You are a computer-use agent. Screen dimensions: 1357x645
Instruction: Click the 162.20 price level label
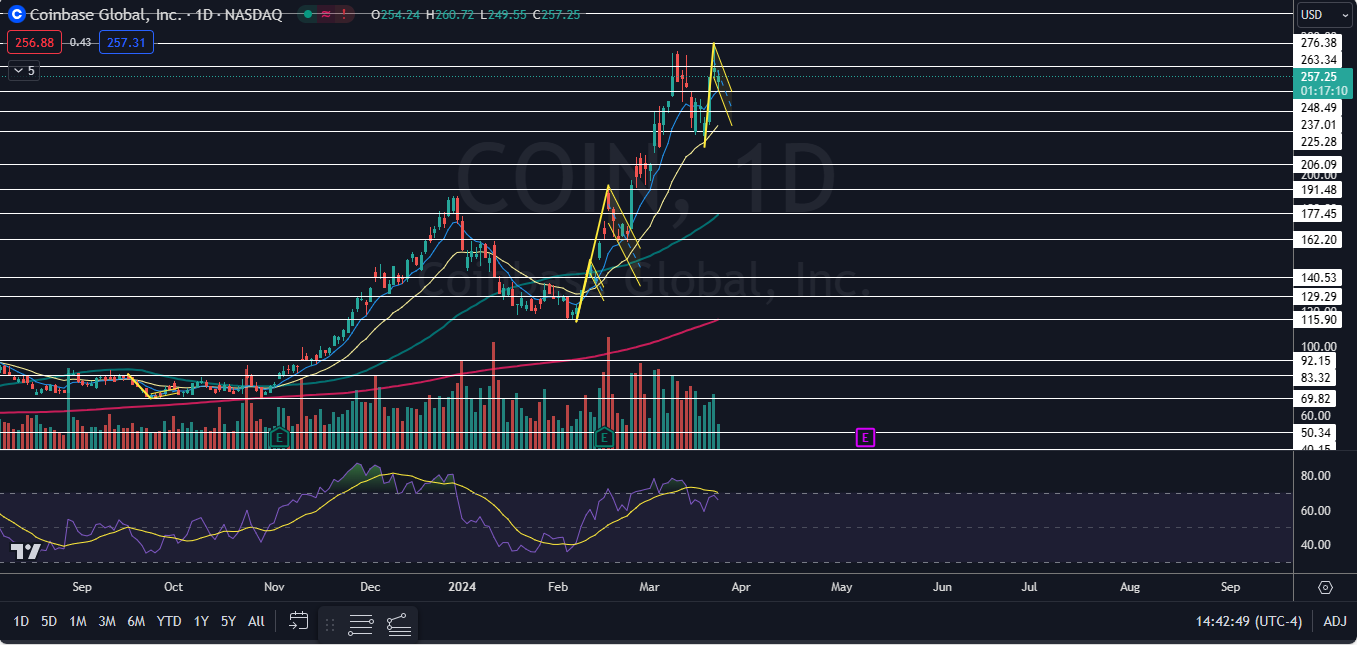[1319, 240]
